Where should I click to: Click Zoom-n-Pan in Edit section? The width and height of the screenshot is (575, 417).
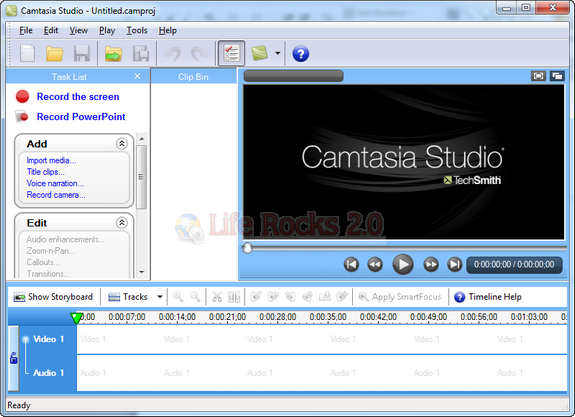pos(51,251)
